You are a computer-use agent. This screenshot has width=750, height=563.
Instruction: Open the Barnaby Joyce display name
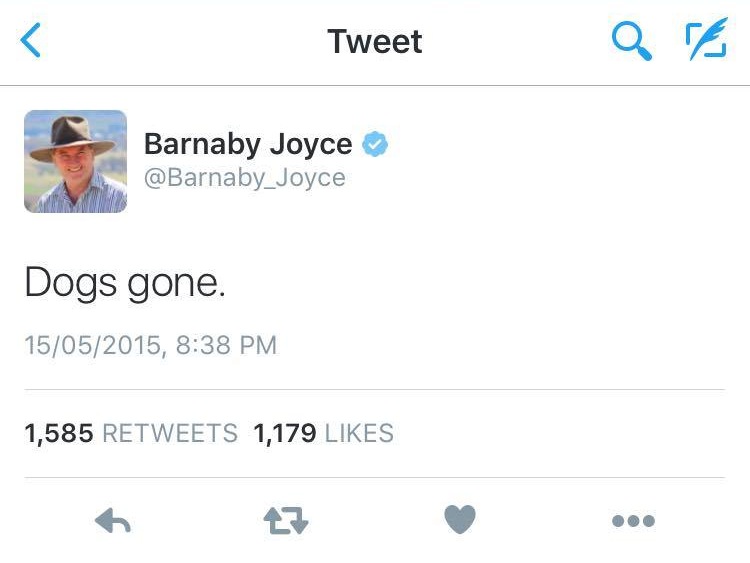(x=248, y=144)
